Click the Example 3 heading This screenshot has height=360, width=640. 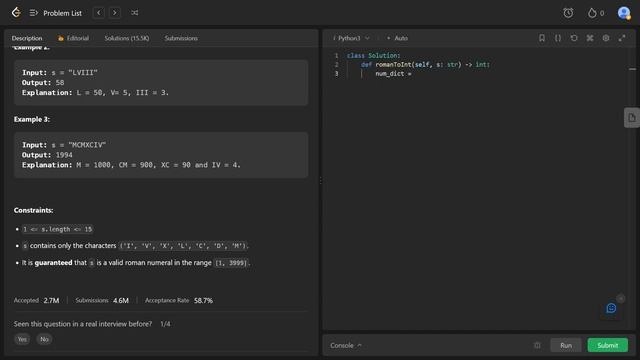pyautogui.click(x=32, y=119)
